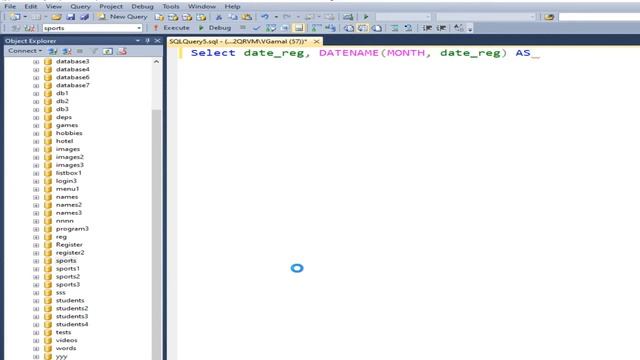The width and height of the screenshot is (640, 360).
Task: Click the Cut icon in toolbar
Action: [219, 17]
